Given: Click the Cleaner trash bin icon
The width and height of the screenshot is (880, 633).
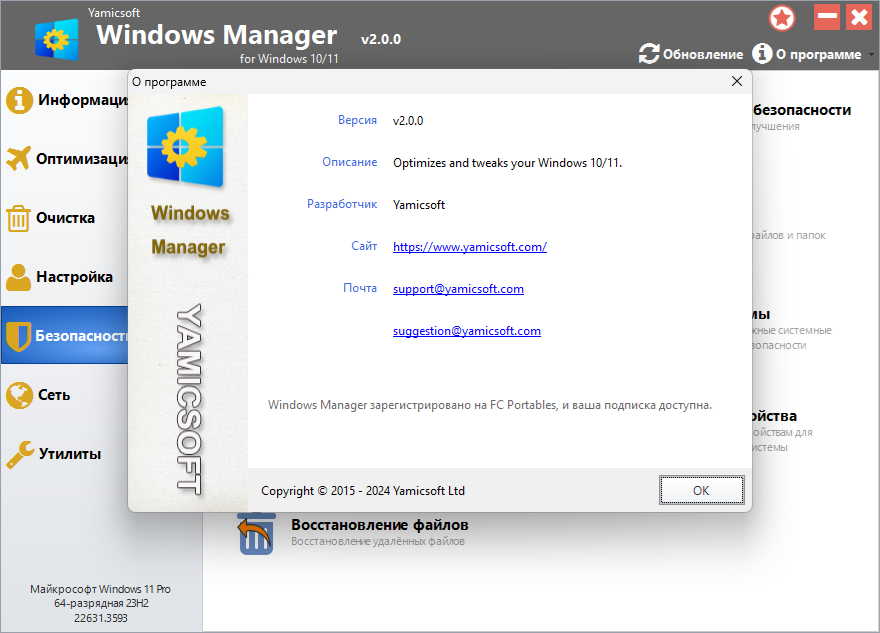Looking at the screenshot, I should click(x=18, y=218).
